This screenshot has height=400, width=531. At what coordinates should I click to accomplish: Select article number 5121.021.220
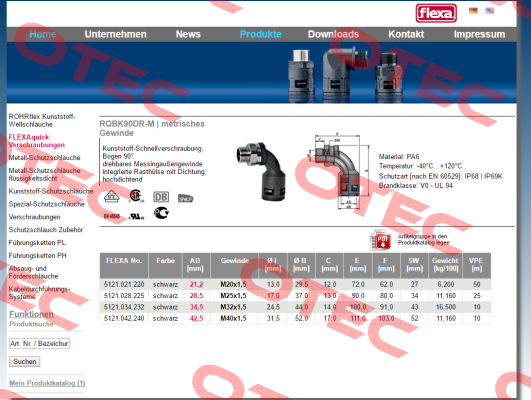point(124,284)
